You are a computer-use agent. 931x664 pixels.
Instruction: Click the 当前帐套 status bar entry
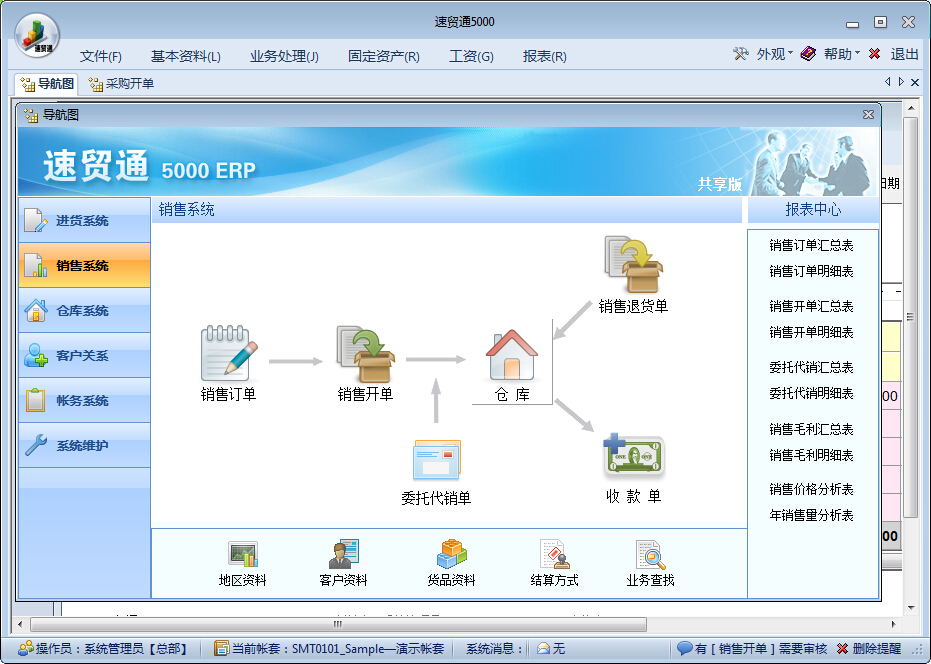[x=329, y=649]
